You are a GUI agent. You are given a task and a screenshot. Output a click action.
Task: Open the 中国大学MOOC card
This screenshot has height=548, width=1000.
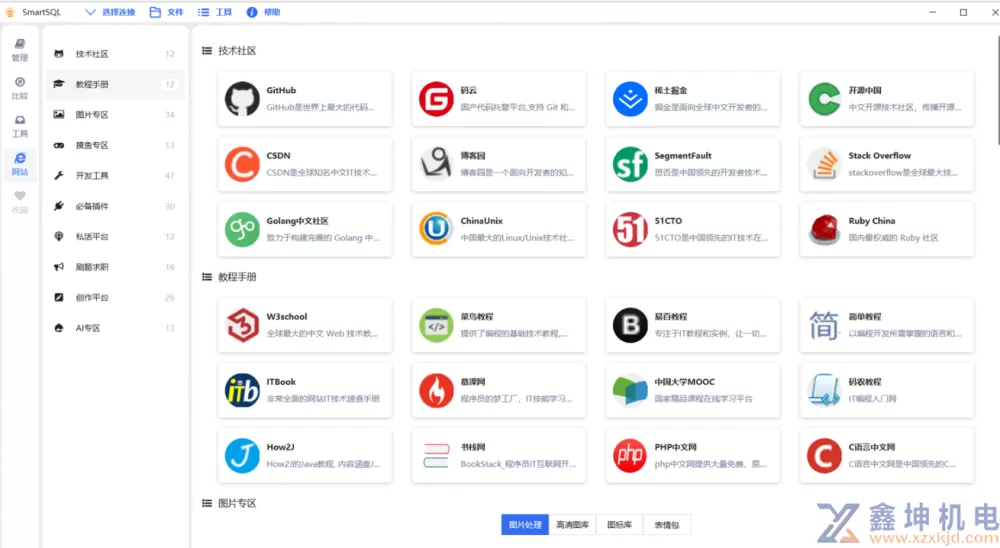(693, 390)
